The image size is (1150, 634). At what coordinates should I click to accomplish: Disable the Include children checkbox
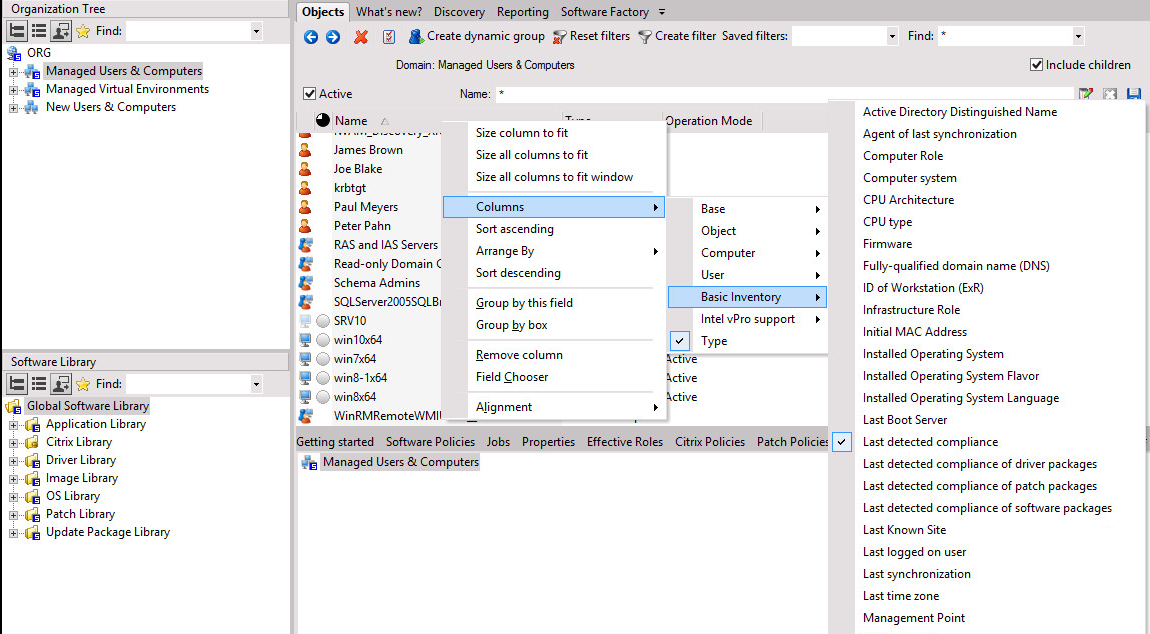(1036, 65)
